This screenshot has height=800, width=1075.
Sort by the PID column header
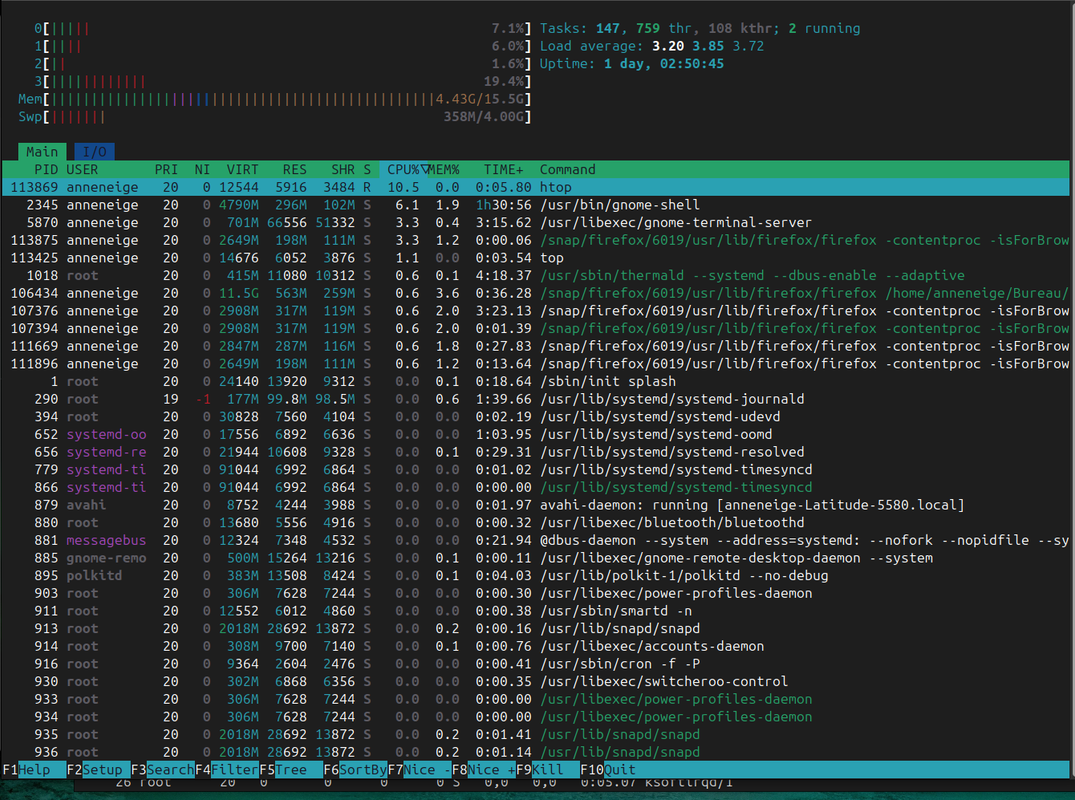tap(46, 169)
